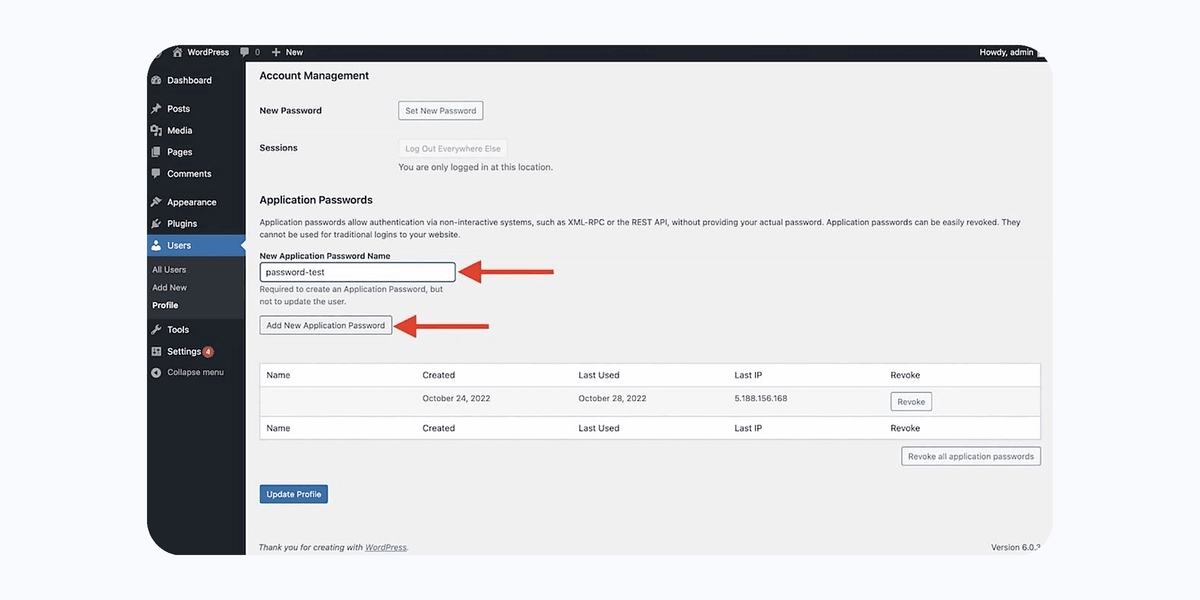This screenshot has width=1200, height=600.
Task: Open the Add New user submenu link
Action: point(170,288)
